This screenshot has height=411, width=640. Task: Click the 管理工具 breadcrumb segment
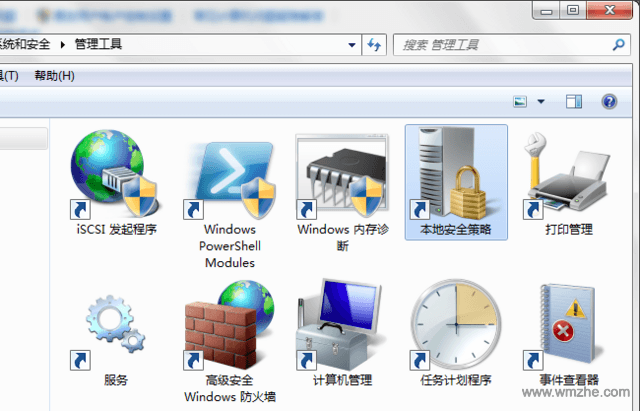(98, 44)
